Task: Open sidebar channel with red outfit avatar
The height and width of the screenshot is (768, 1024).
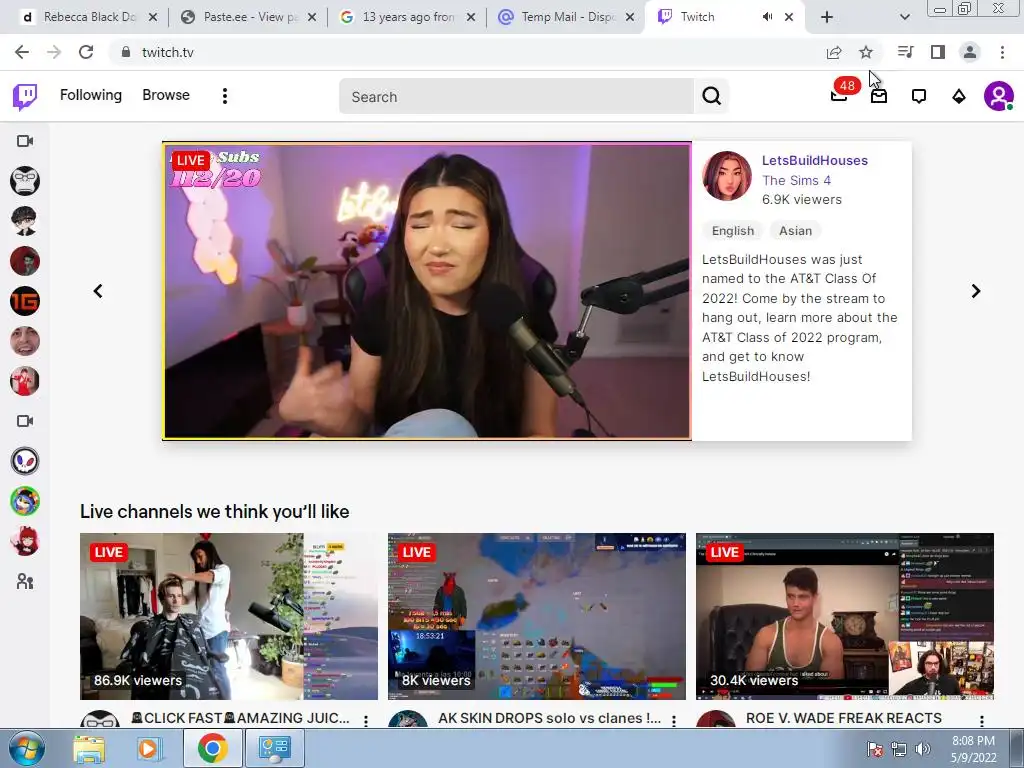Action: click(x=25, y=381)
